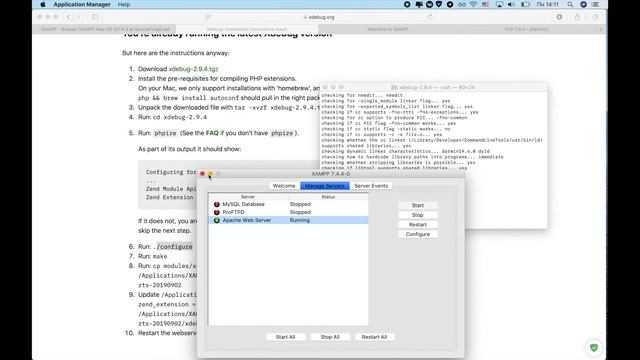The image size is (640, 360).
Task: Click the green shield icon on the page
Action: 594,348
